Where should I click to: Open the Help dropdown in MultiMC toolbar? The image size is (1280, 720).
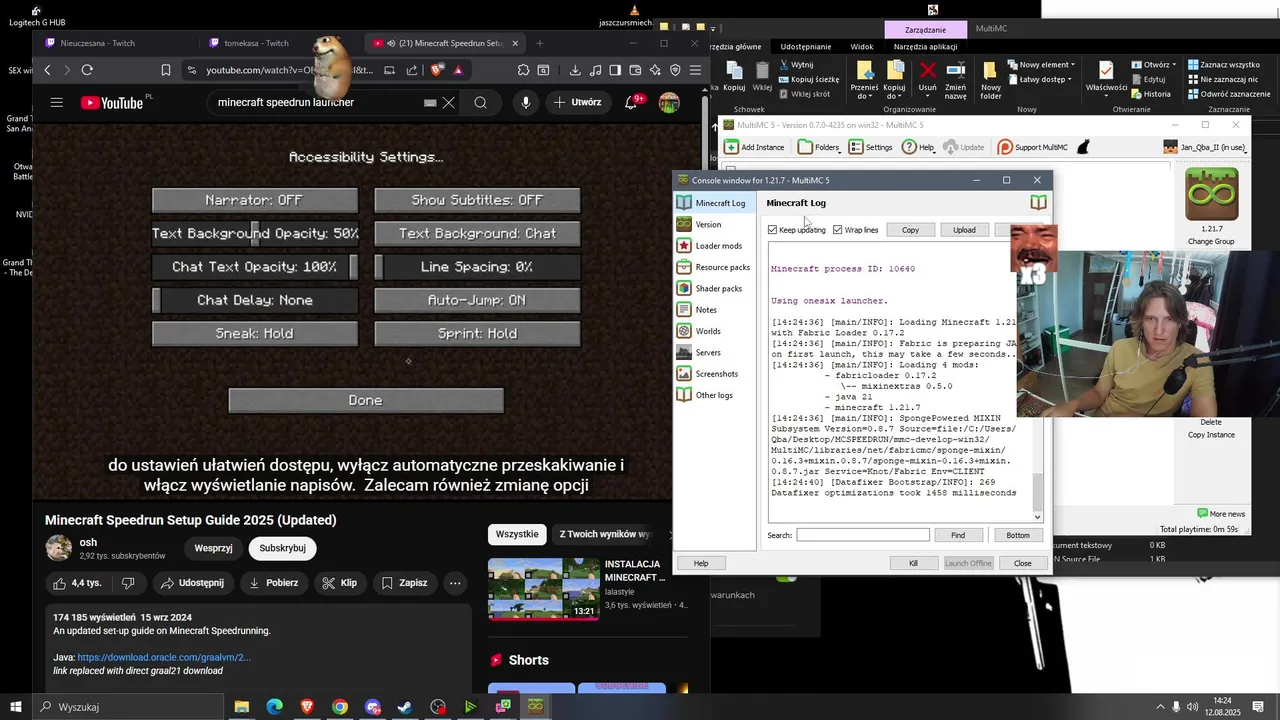pyautogui.click(x=919, y=147)
